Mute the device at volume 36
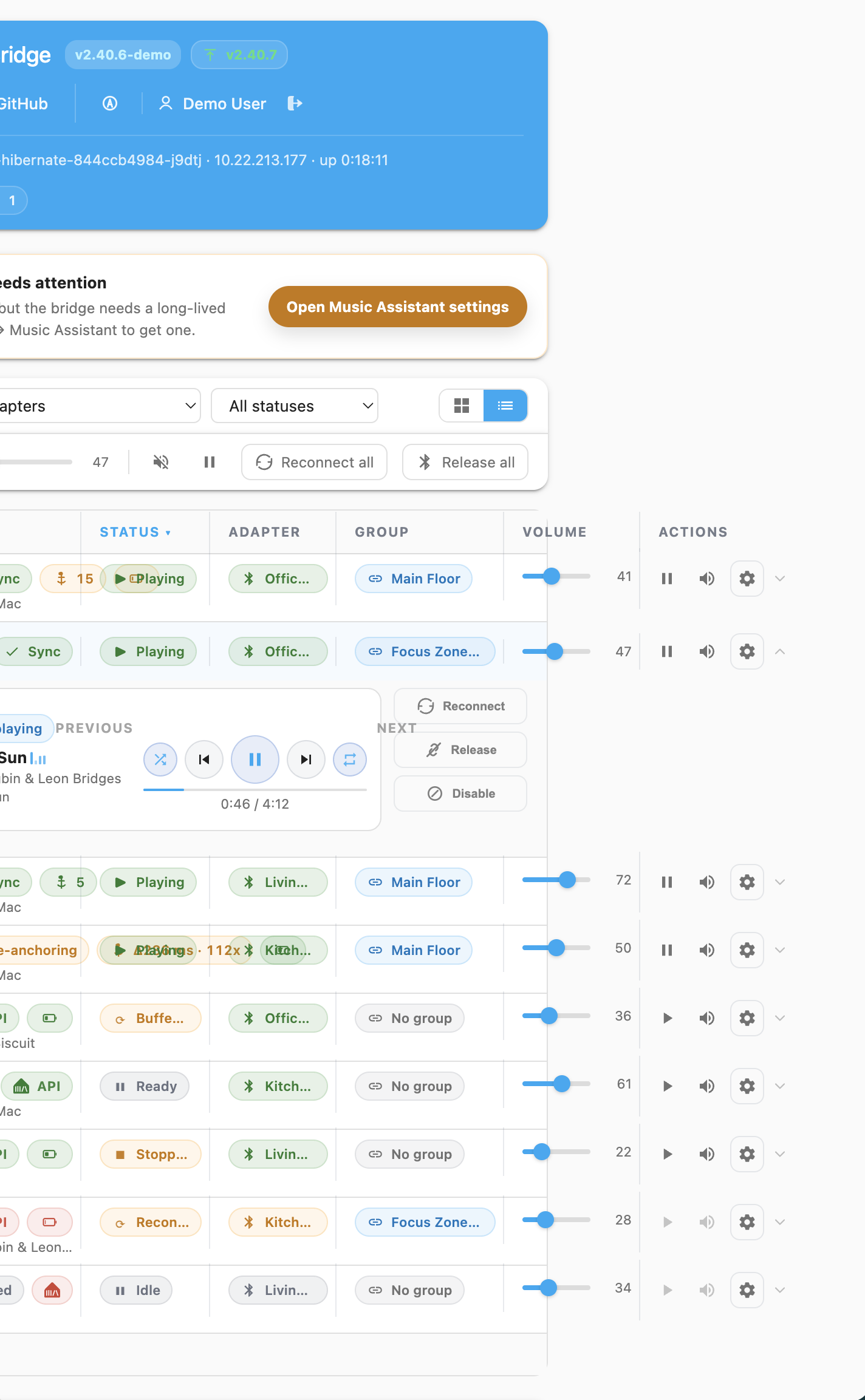The image size is (865, 1400). coord(706,1018)
